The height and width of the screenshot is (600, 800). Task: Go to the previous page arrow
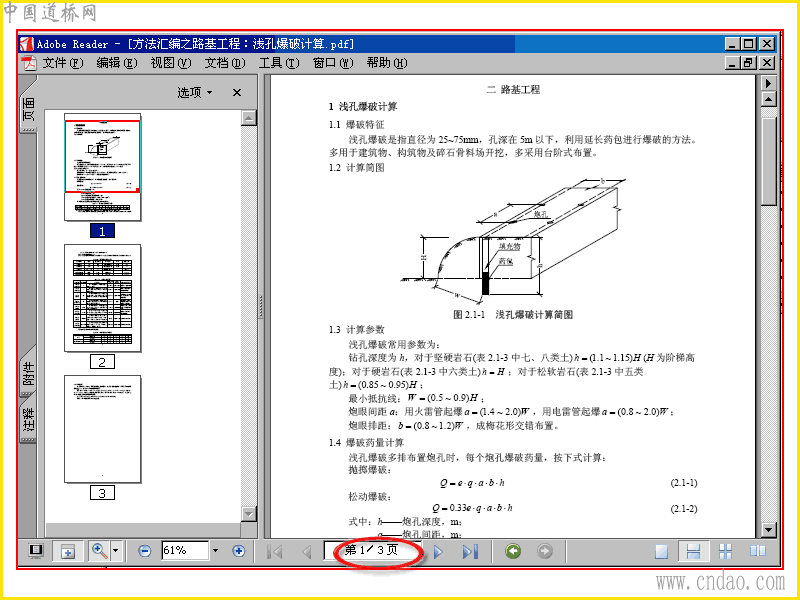[307, 552]
